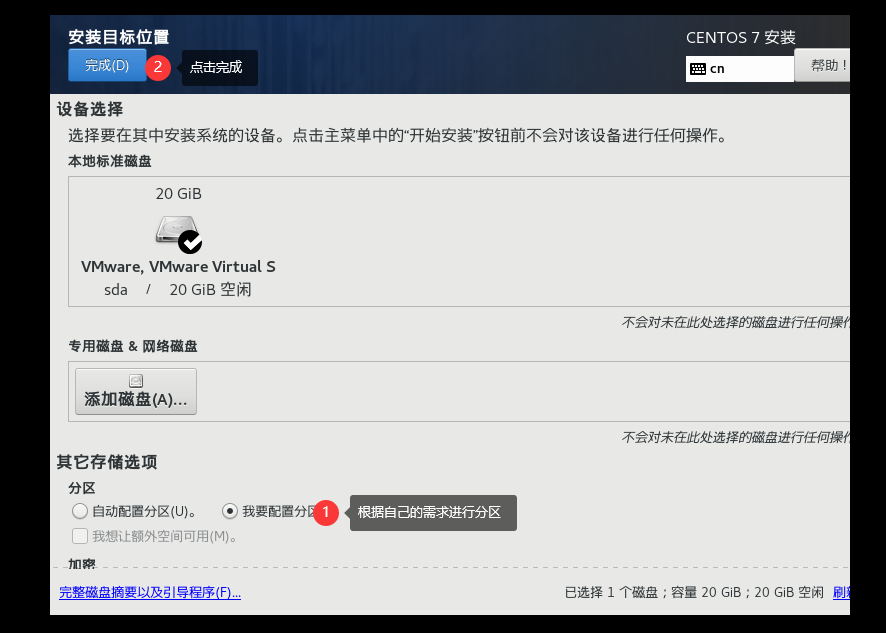The width and height of the screenshot is (886, 633).
Task: Click the checkmark badge on the disk
Action: 190,241
